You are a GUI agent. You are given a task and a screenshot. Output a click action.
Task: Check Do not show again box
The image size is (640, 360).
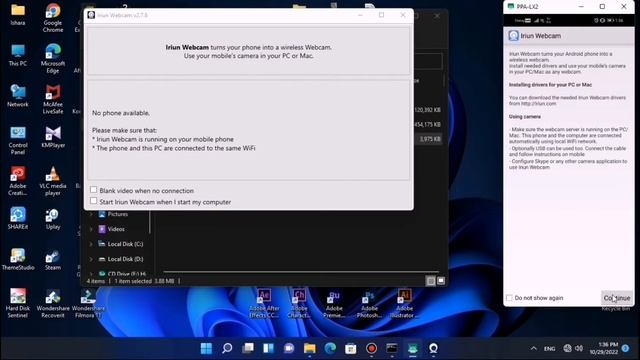509,298
